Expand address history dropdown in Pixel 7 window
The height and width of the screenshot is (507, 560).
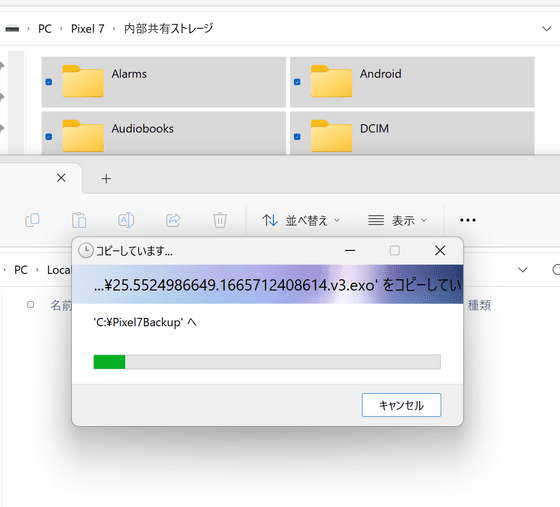point(546,29)
